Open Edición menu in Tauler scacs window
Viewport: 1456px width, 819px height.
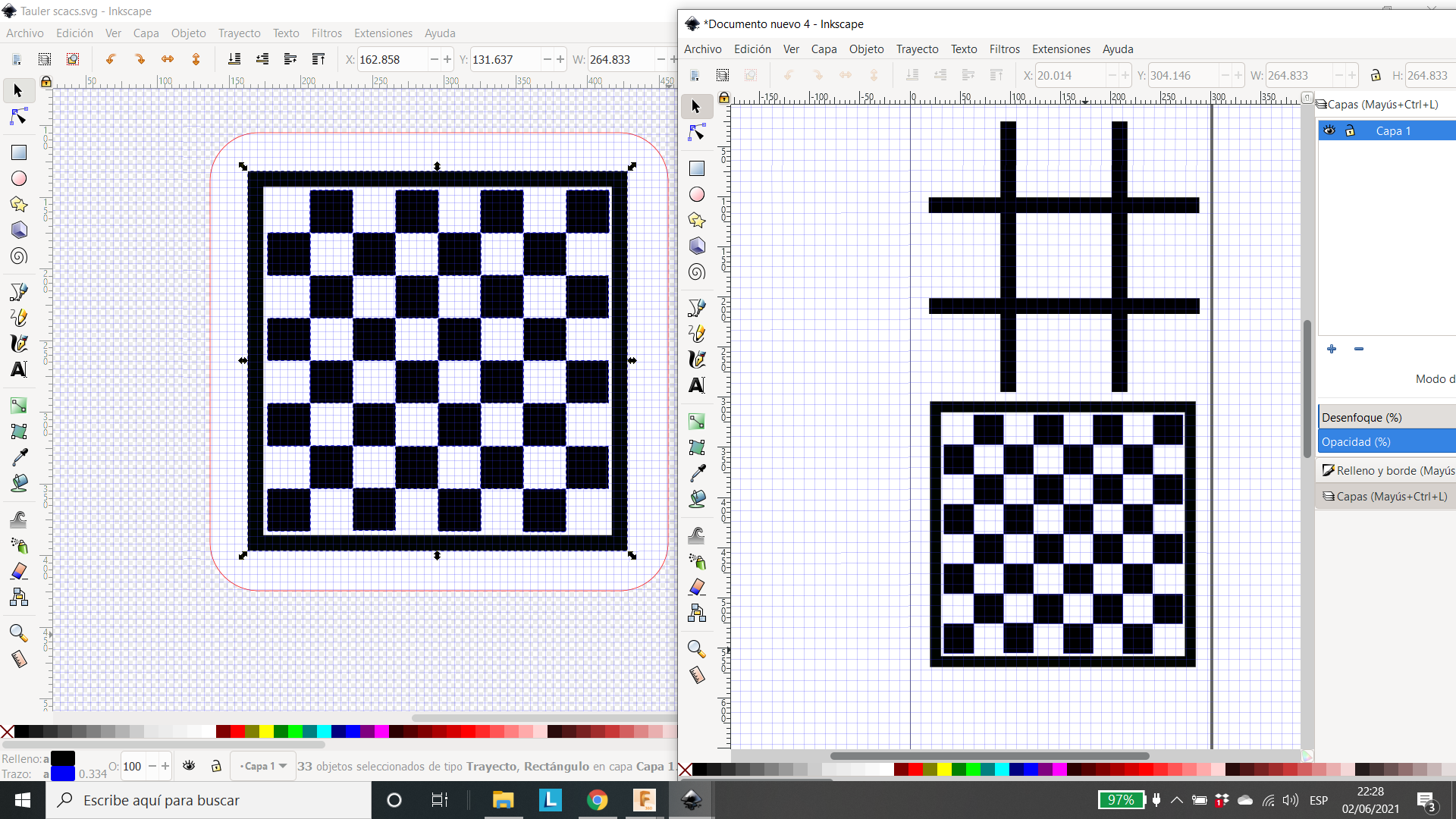coord(74,33)
